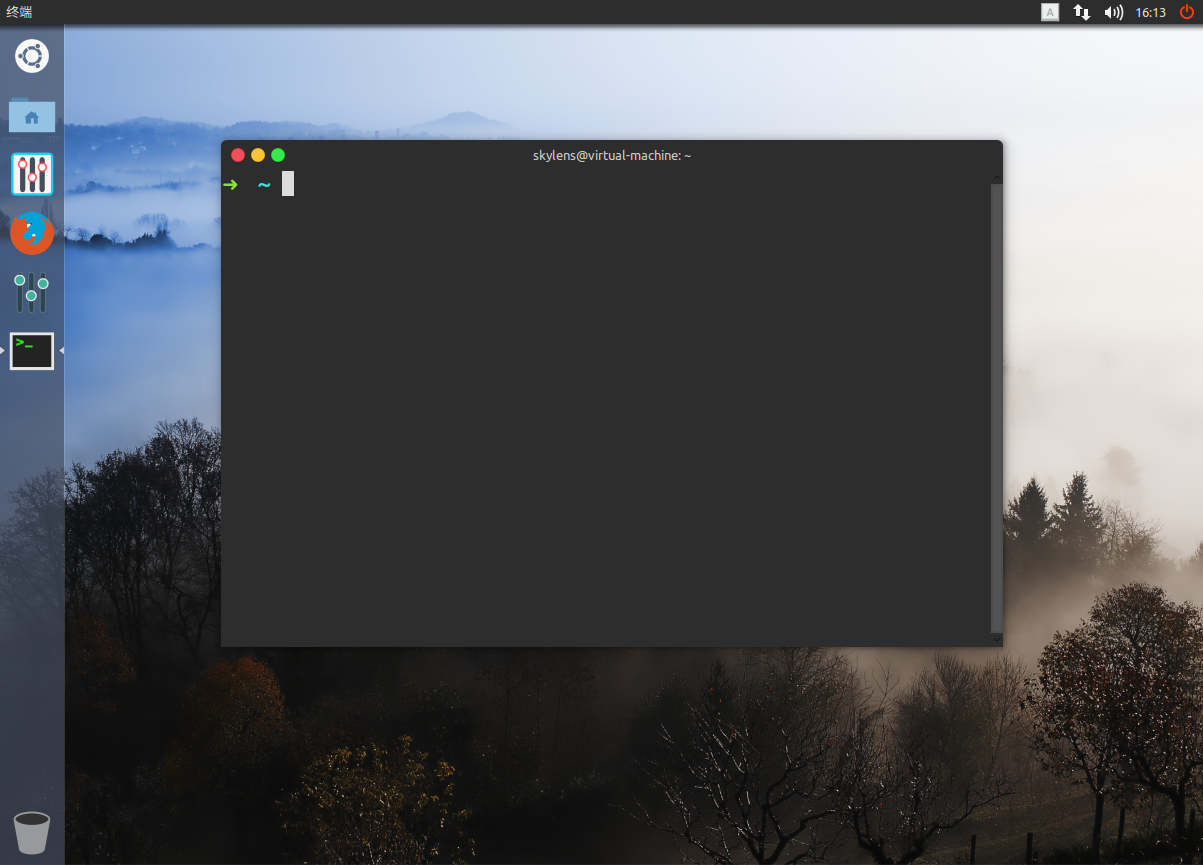Open the Files home folder in dock

point(32,116)
